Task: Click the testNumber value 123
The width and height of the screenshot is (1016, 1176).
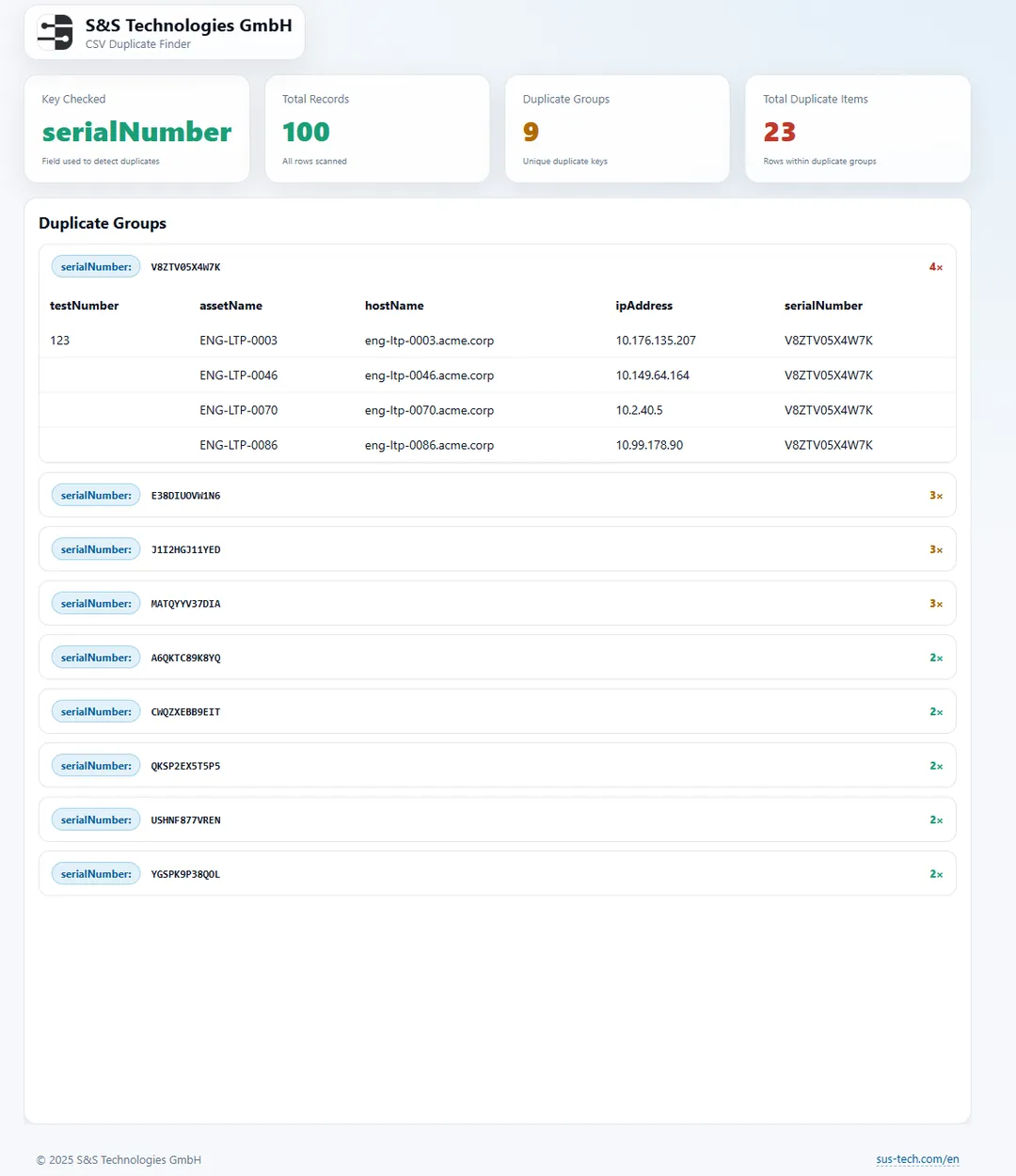Action: [x=59, y=341]
